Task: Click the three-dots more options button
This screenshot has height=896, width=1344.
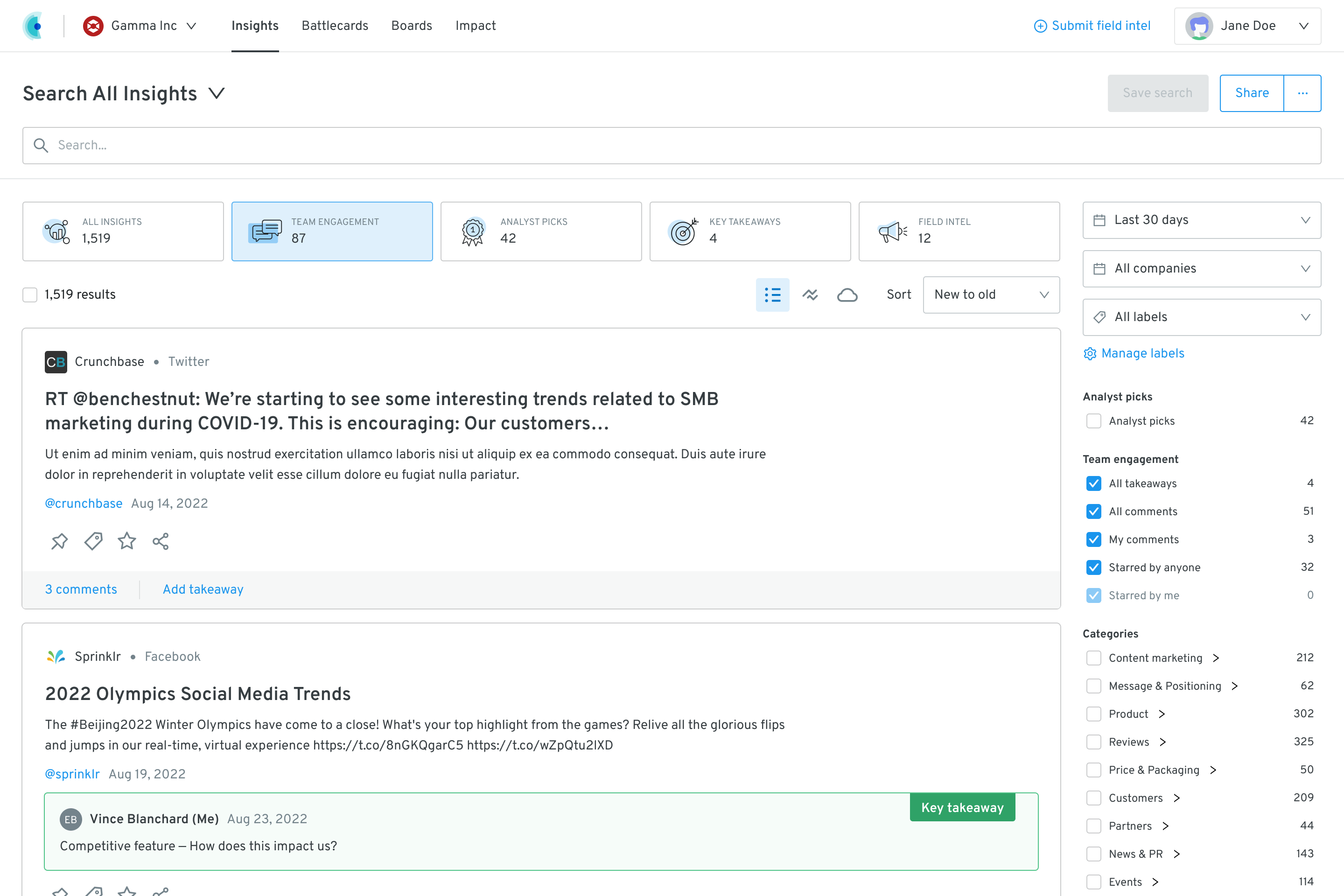Action: [x=1302, y=93]
